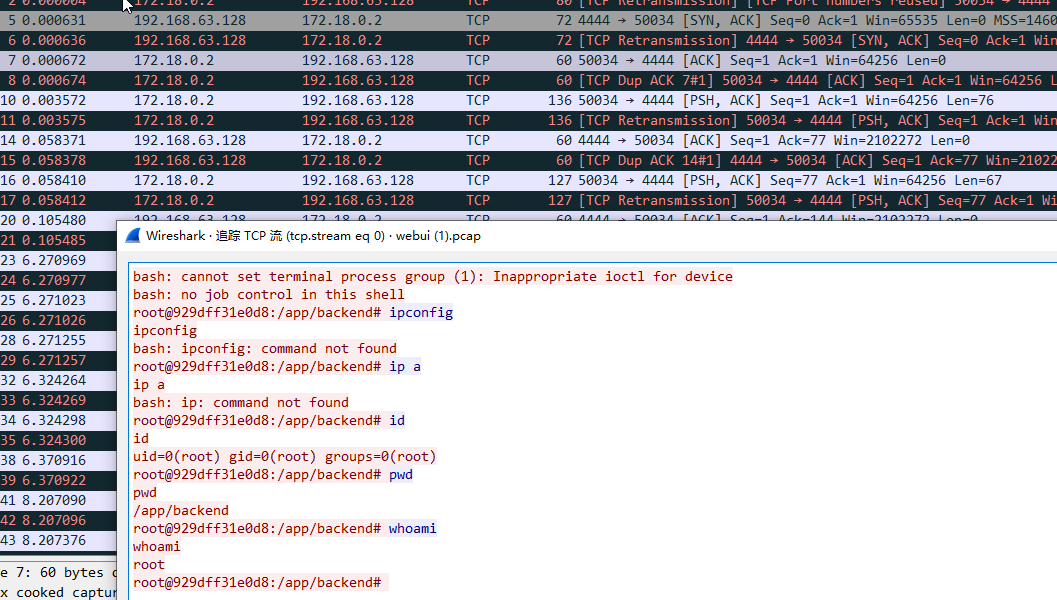Select packet 21 at time 0.105485
Screen dimensions: 1057x600
click(x=58, y=241)
